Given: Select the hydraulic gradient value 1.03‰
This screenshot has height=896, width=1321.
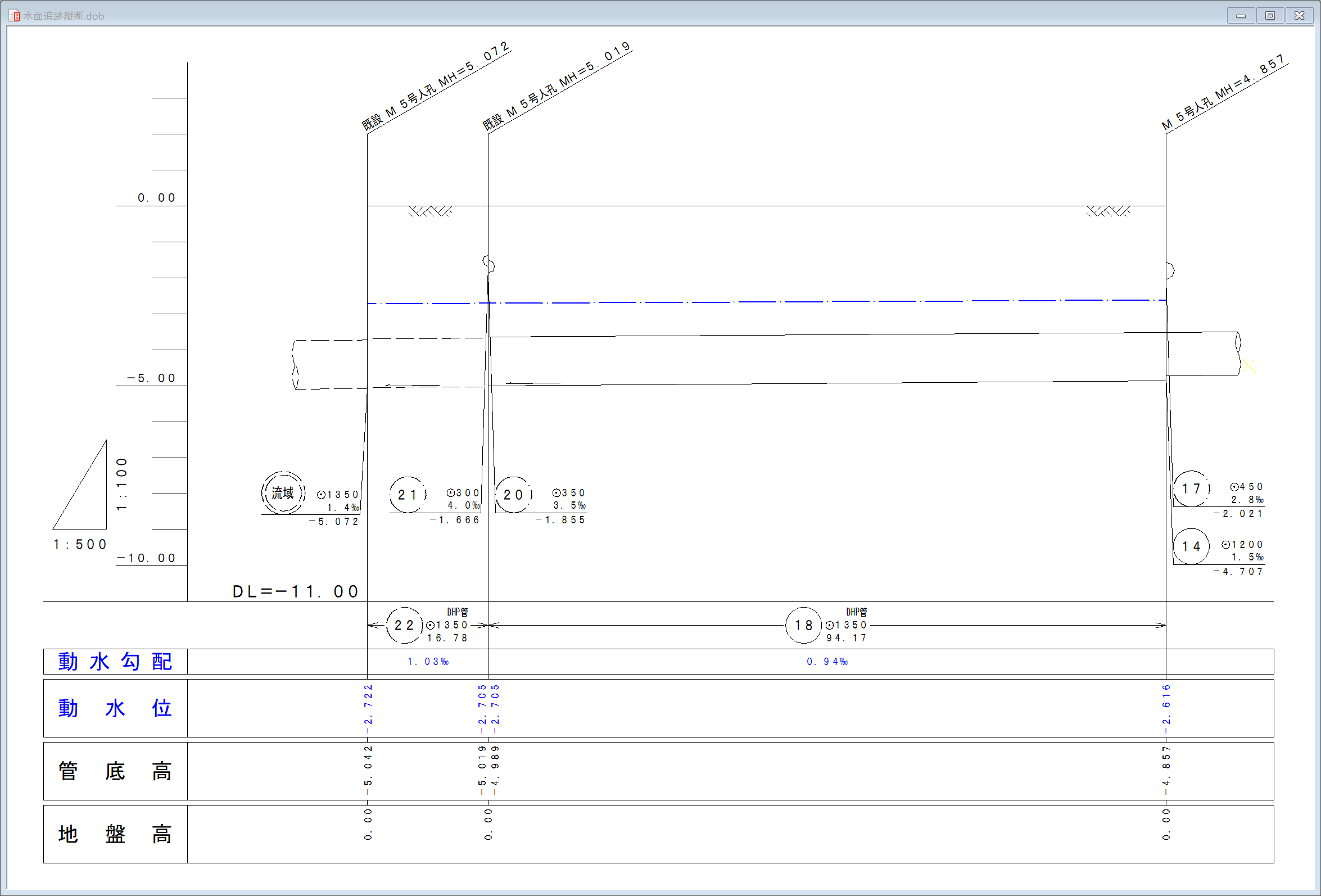Looking at the screenshot, I should (428, 662).
